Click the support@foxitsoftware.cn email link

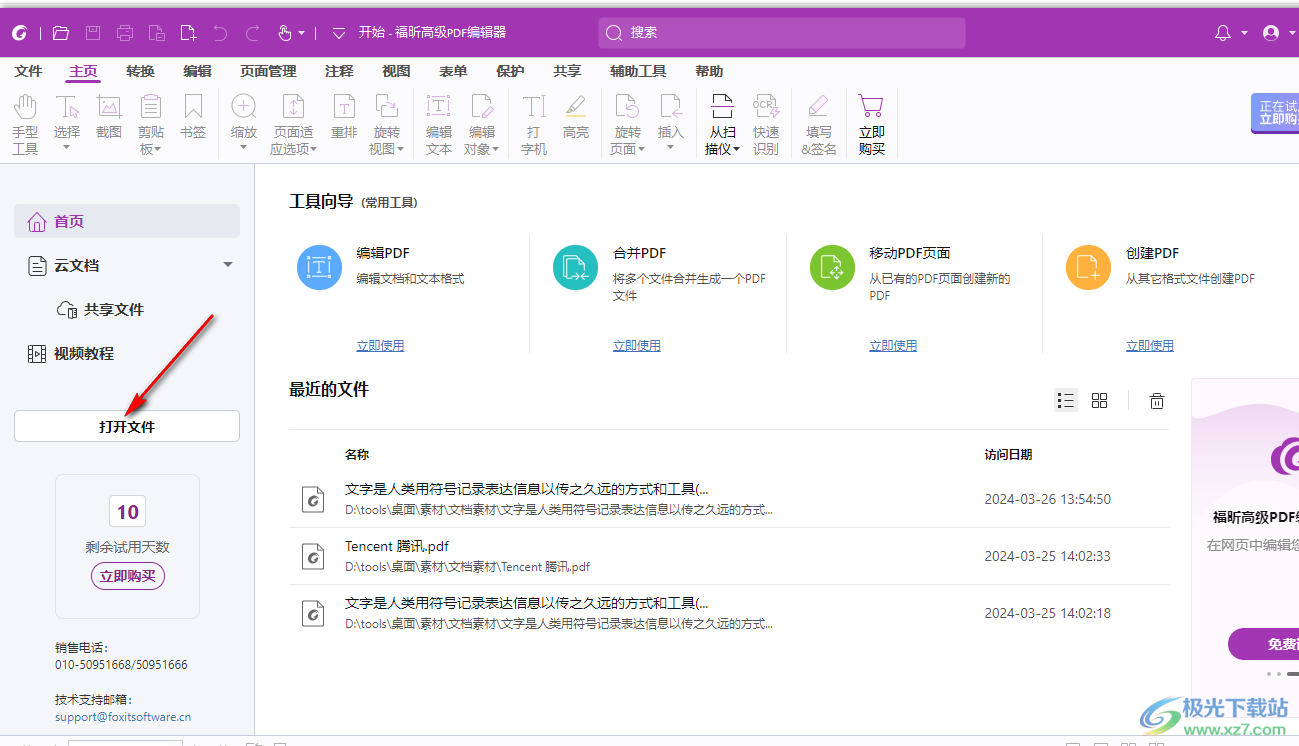pos(123,717)
